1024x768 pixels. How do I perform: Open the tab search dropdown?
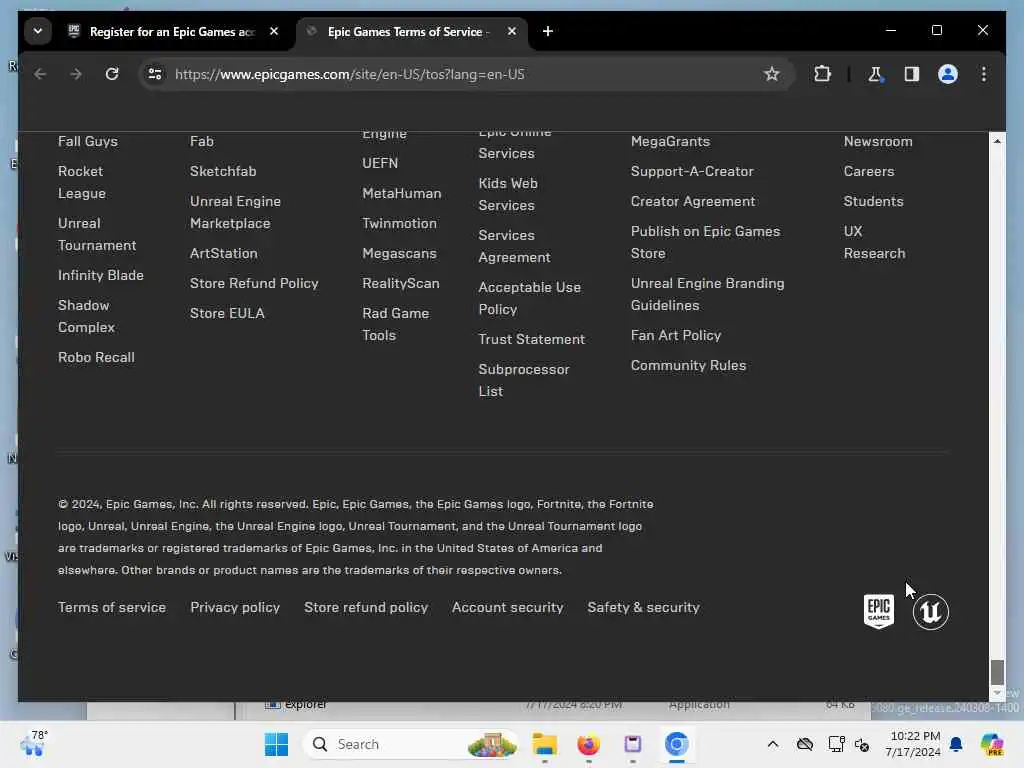38,31
